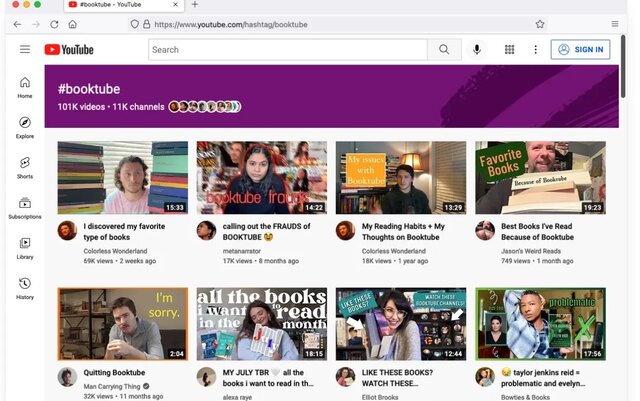Screen dimensions: 640x401
Task: Open 'MY JULY TBR' video title
Action: tap(268, 378)
